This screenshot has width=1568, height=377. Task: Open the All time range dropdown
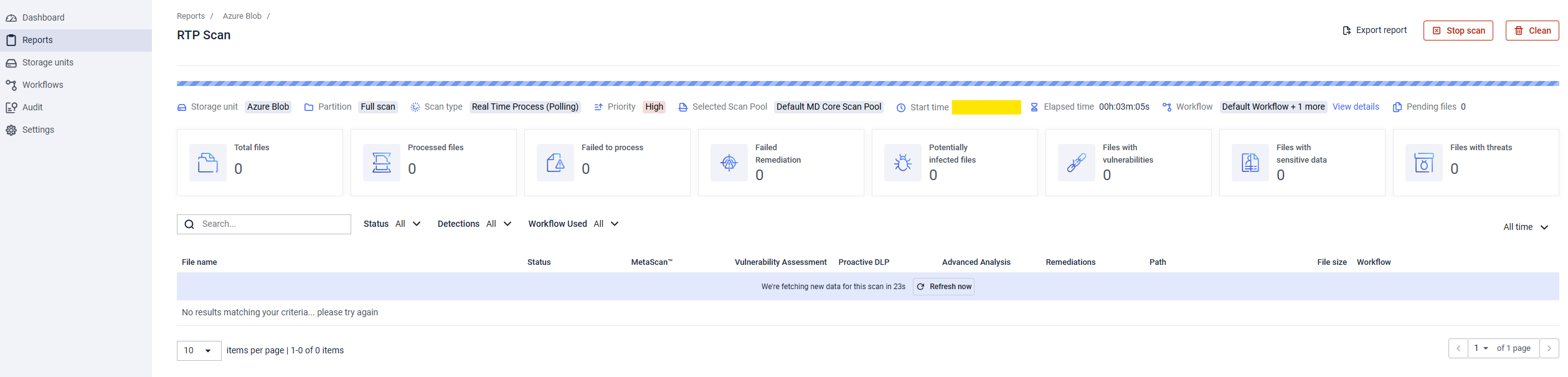click(x=1525, y=227)
